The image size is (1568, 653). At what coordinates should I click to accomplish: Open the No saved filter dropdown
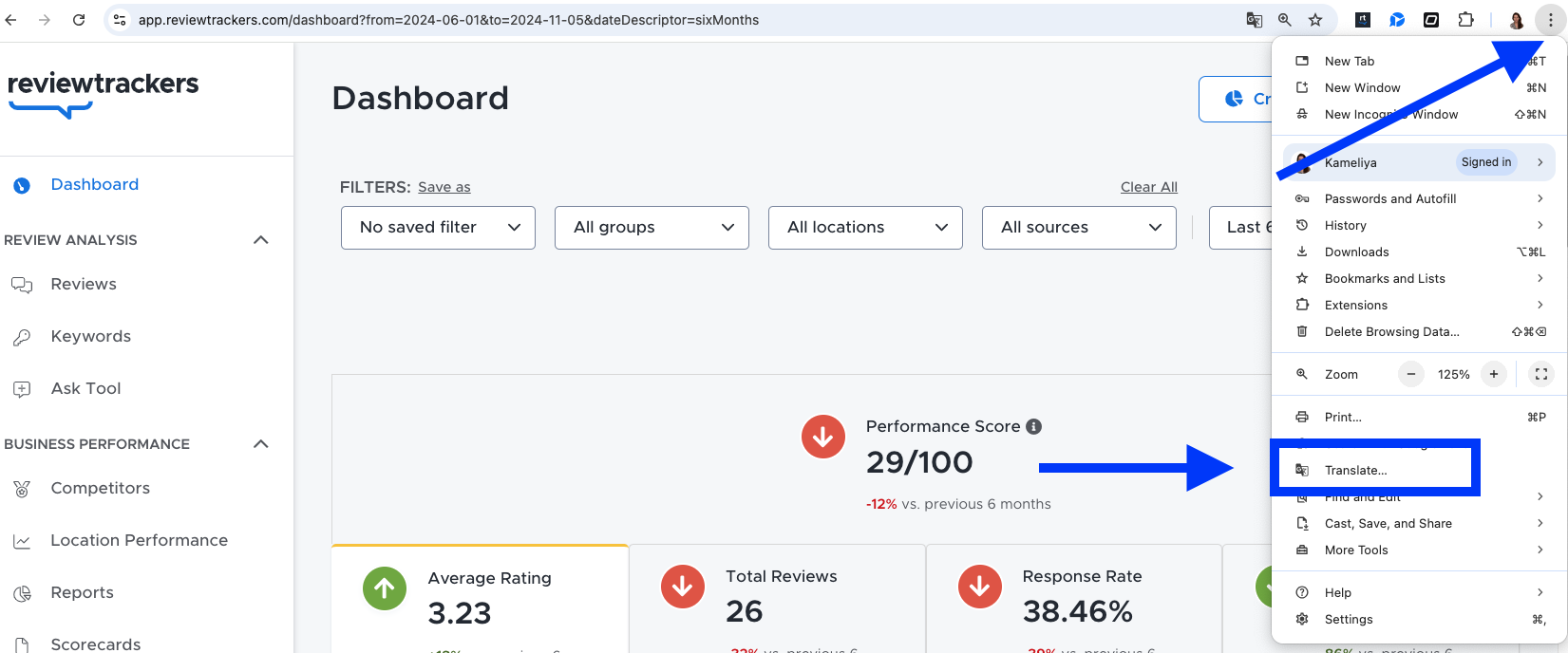(438, 228)
